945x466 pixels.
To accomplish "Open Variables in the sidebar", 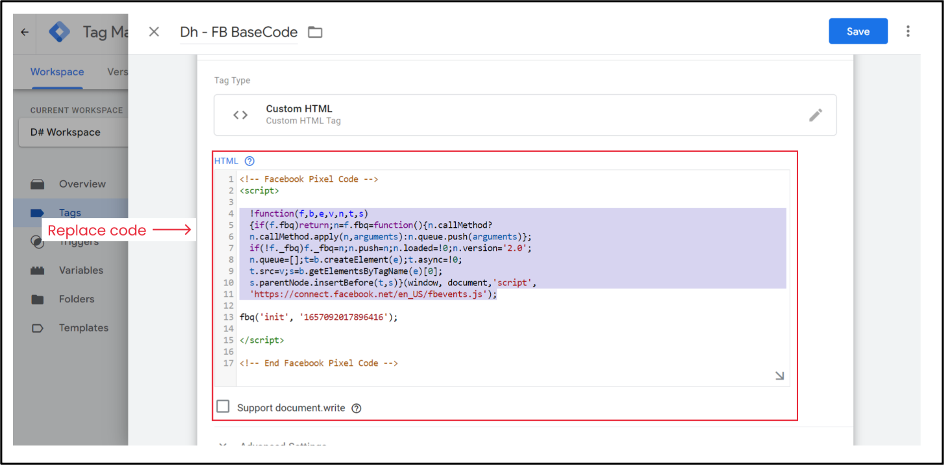I will (81, 270).
